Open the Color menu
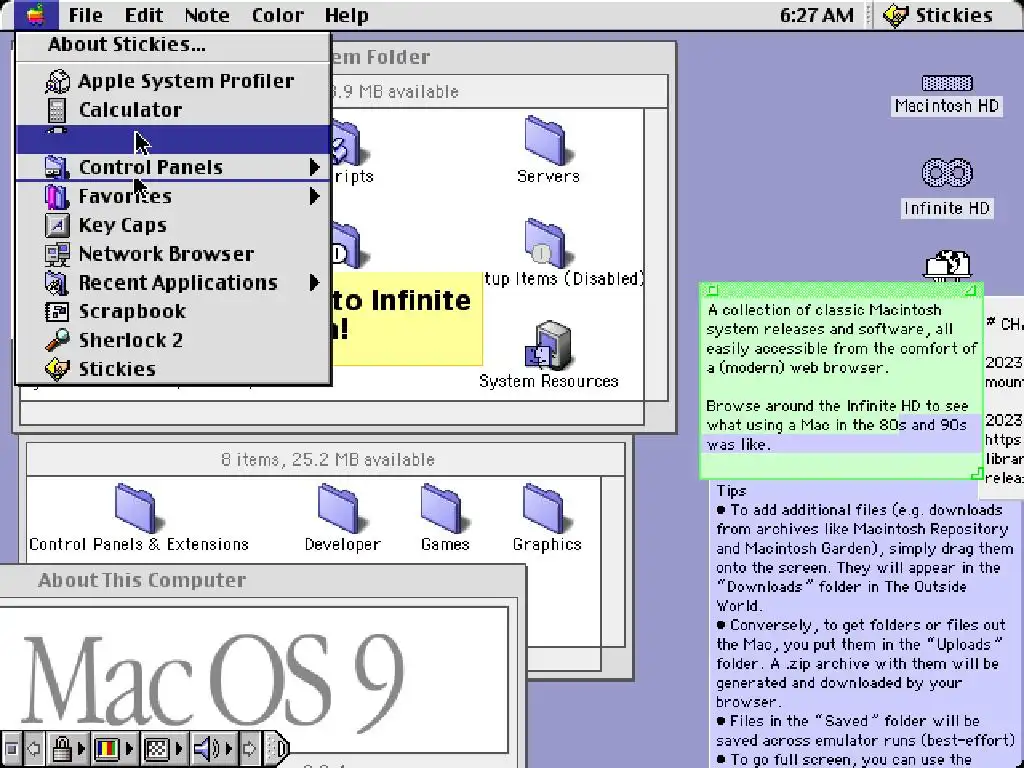 point(278,15)
